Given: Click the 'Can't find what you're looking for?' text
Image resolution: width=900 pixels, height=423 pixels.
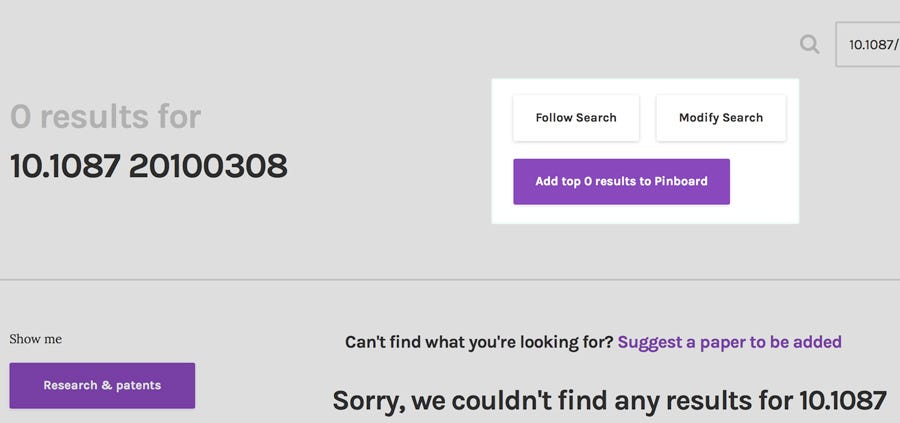Looking at the screenshot, I should tap(479, 342).
